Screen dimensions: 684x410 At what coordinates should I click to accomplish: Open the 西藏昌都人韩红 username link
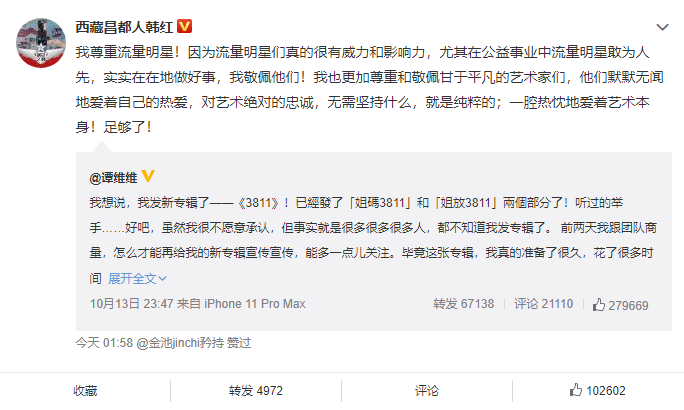[124, 27]
